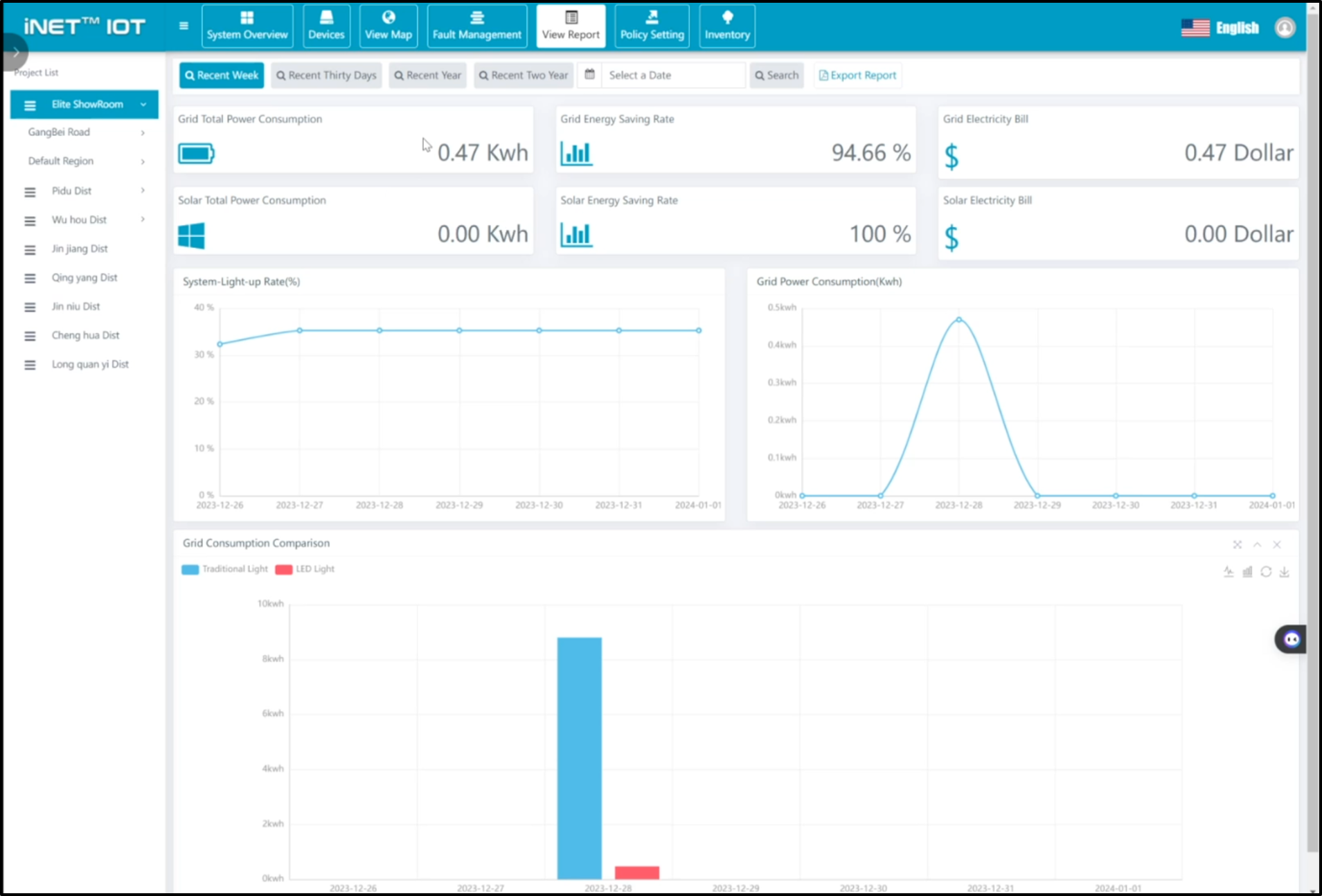Switch comparison chart to bar view
The width and height of the screenshot is (1322, 896).
click(1247, 572)
